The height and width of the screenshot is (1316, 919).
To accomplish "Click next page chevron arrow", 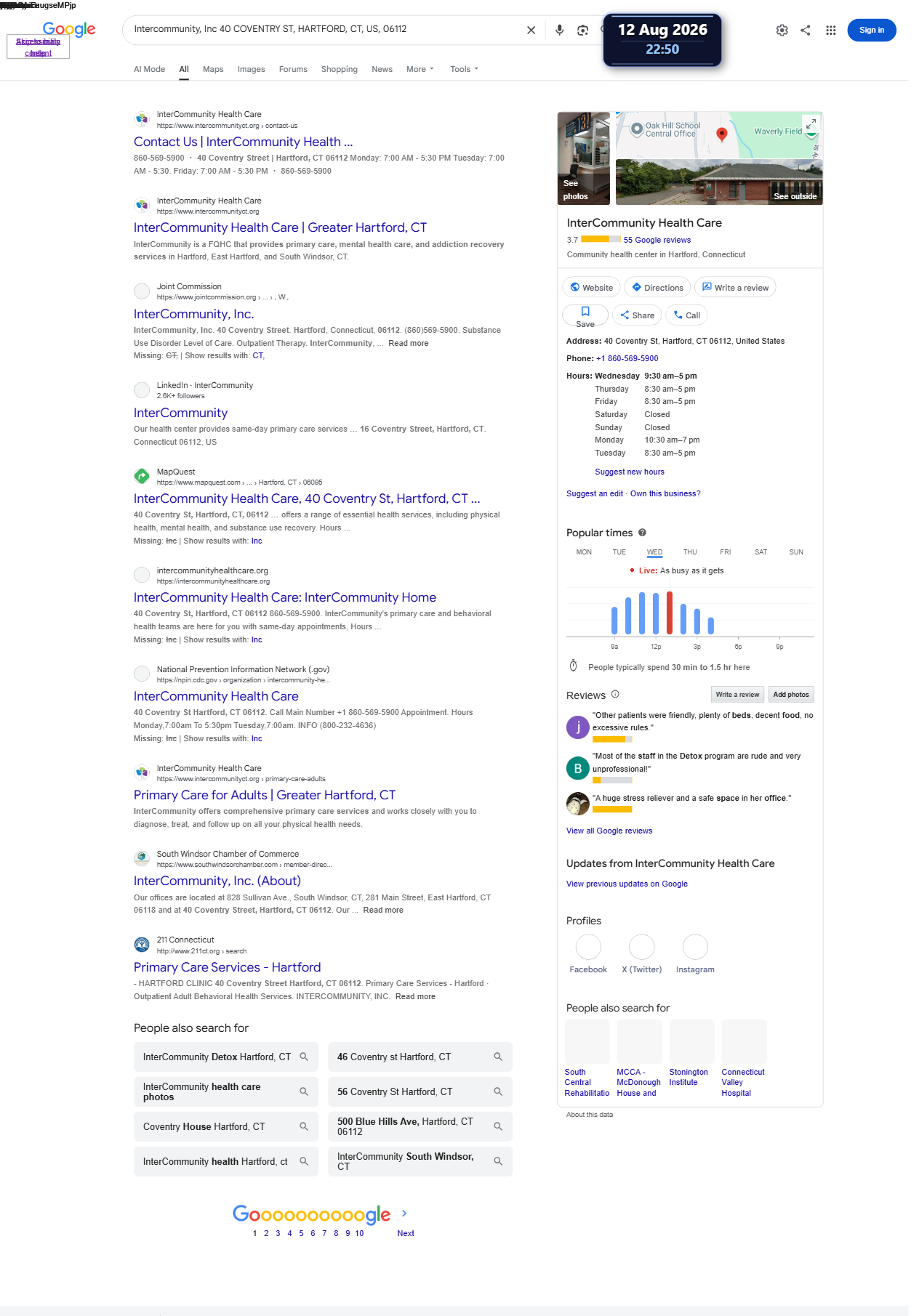I will [404, 1213].
